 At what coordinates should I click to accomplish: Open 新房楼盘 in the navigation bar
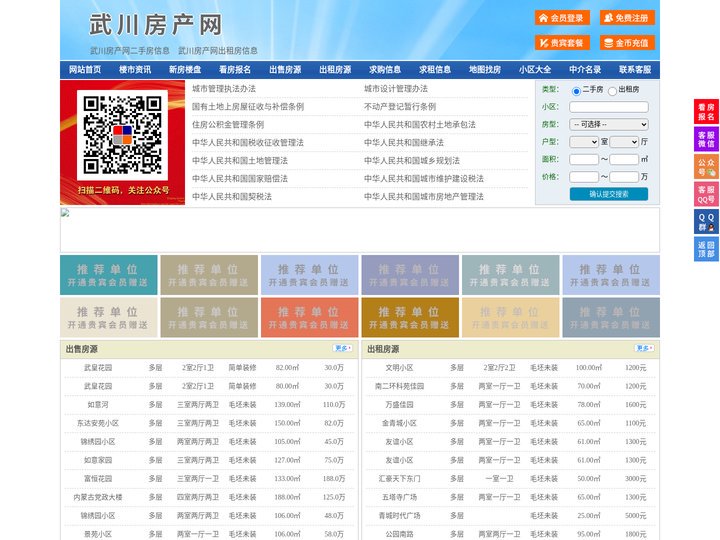[185, 70]
